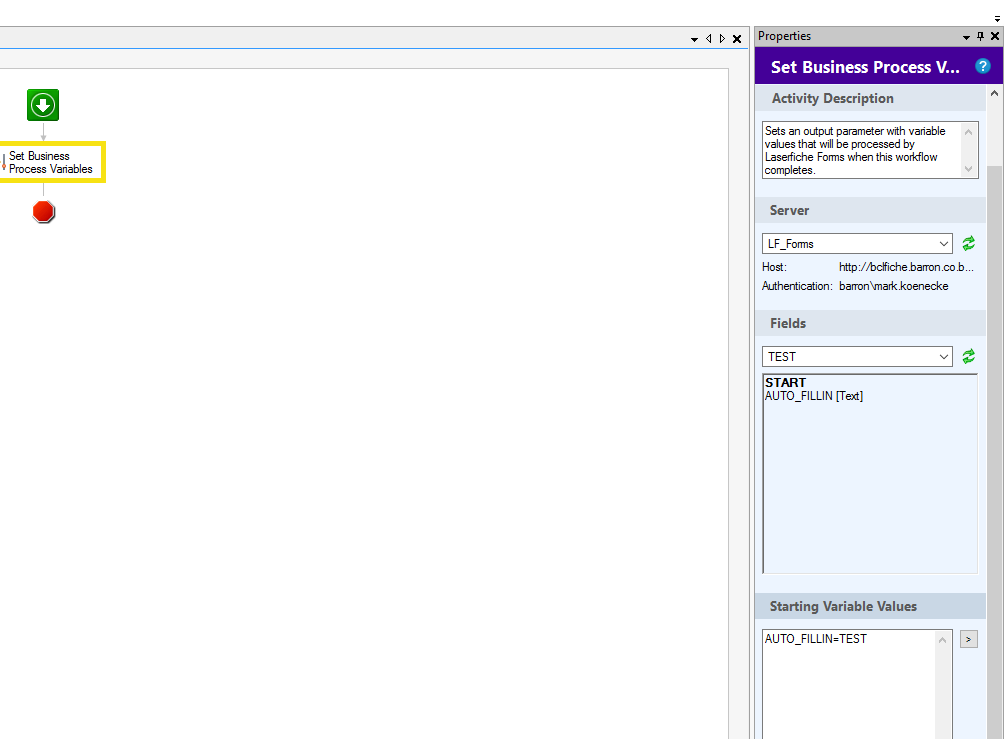Viewport: 1004px width, 739px height.
Task: Go to previous designer tab arrow
Action: tap(708, 38)
